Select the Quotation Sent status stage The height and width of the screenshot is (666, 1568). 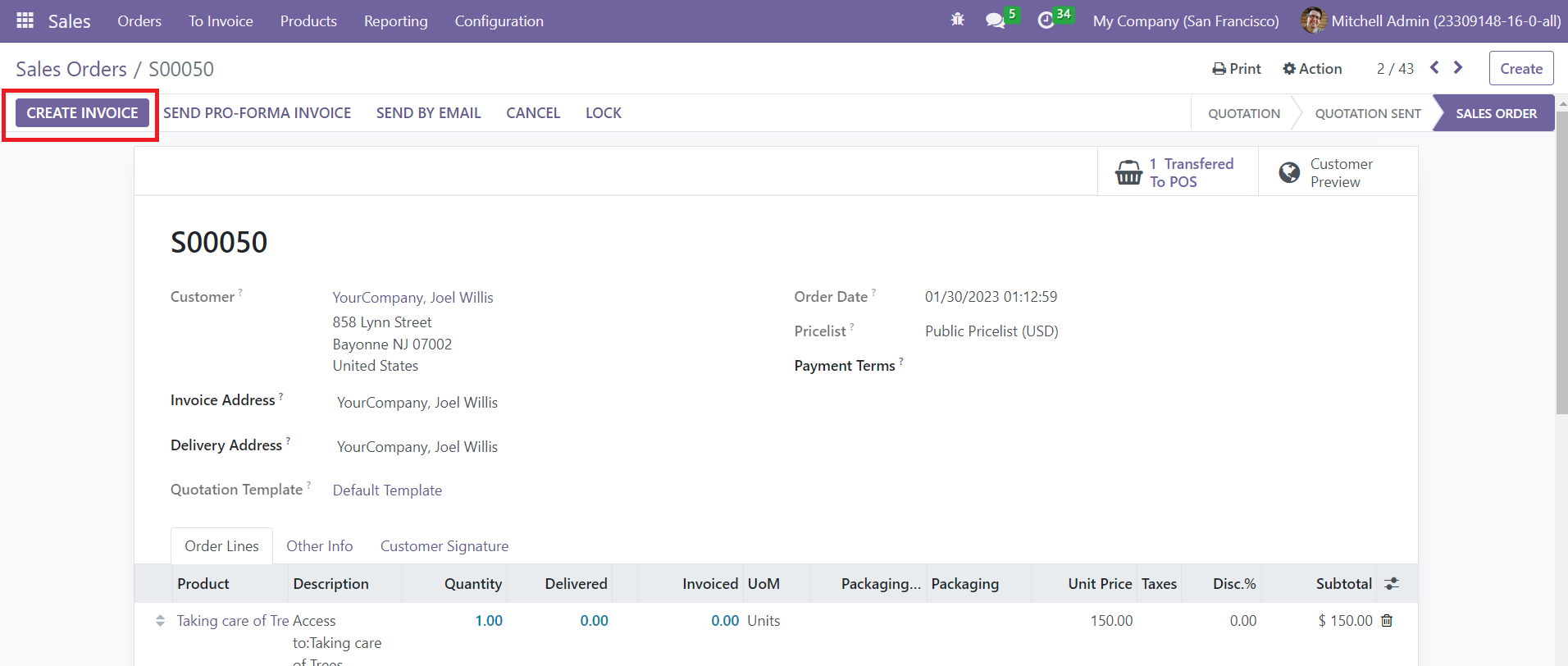[1367, 113]
